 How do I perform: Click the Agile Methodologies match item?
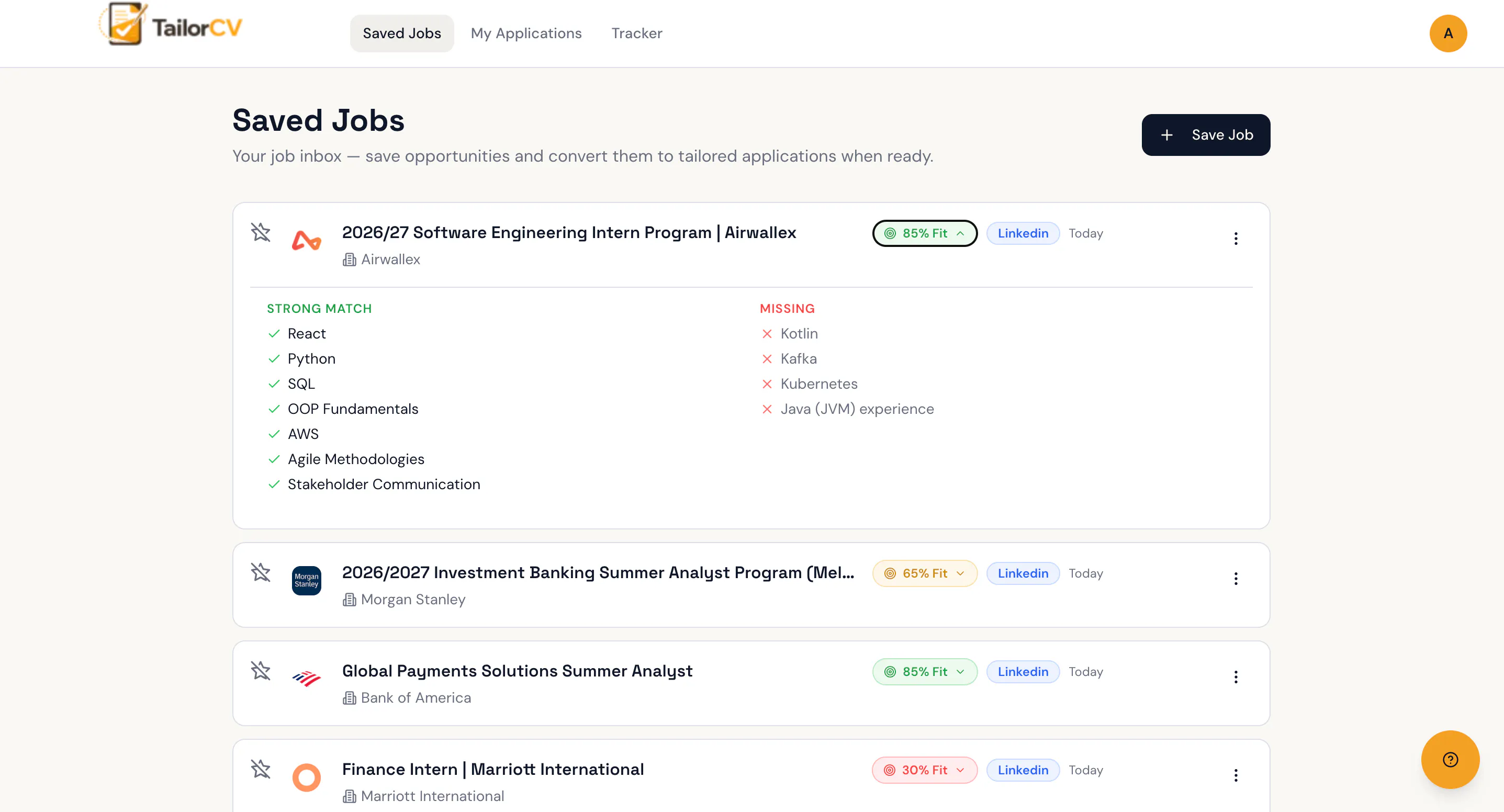(355, 459)
